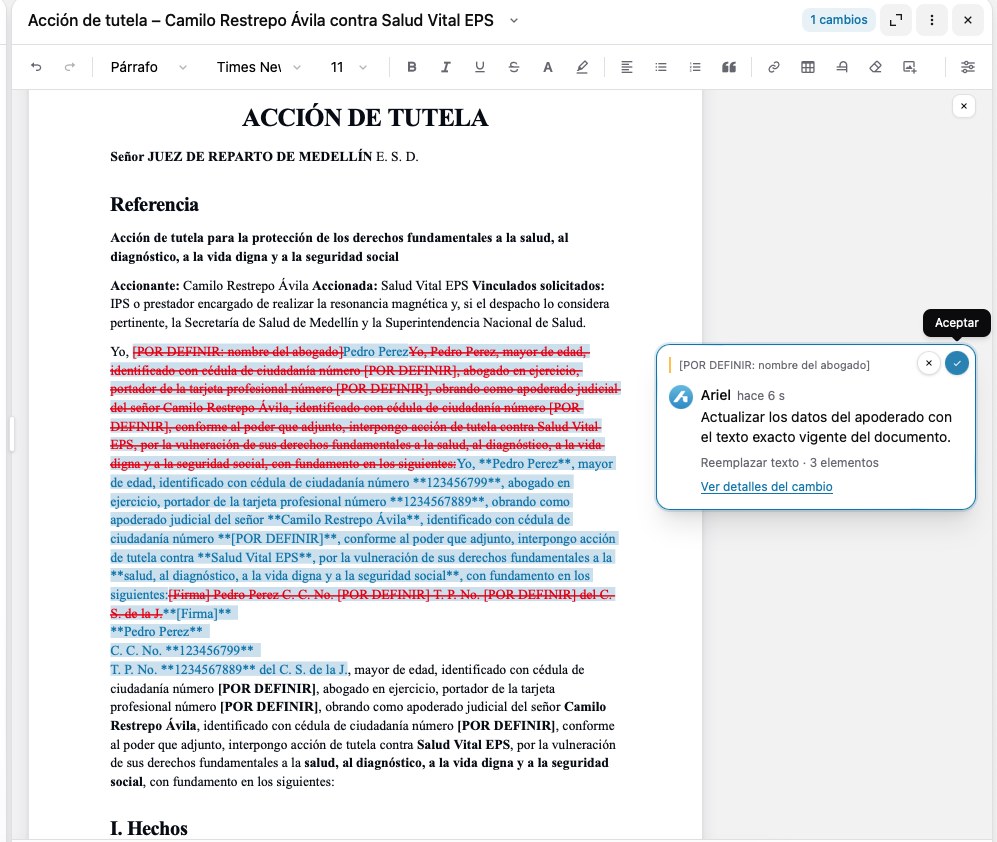Viewport: 997px width, 842px height.
Task: Toggle italic formatting
Action: (446, 67)
